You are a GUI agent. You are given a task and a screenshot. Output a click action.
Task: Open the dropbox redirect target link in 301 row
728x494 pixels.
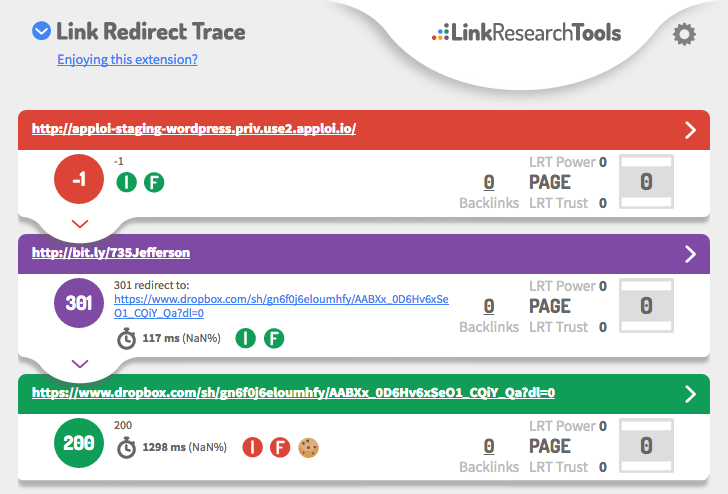(x=281, y=306)
